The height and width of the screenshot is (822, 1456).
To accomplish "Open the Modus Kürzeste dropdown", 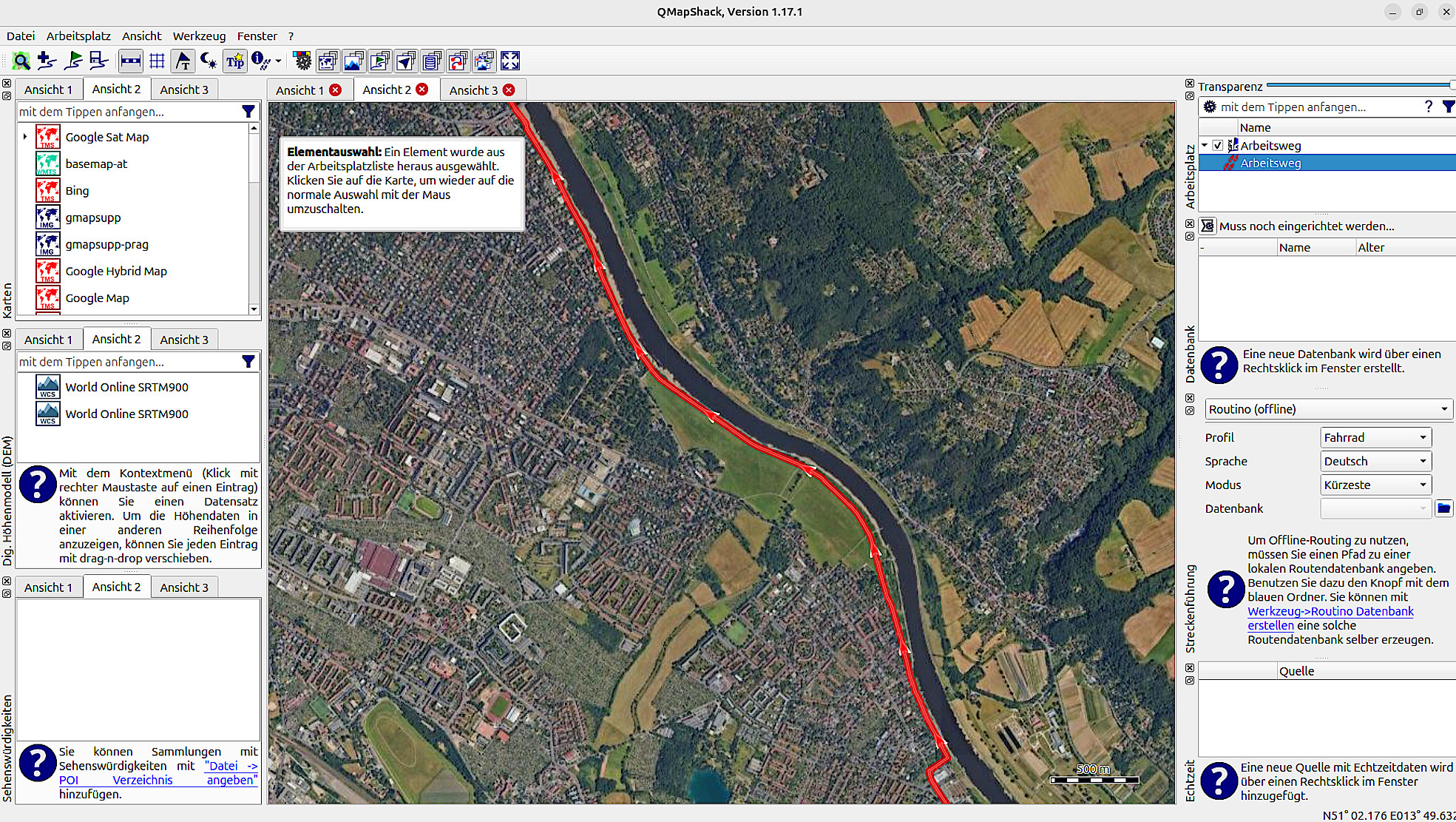I will click(x=1375, y=485).
